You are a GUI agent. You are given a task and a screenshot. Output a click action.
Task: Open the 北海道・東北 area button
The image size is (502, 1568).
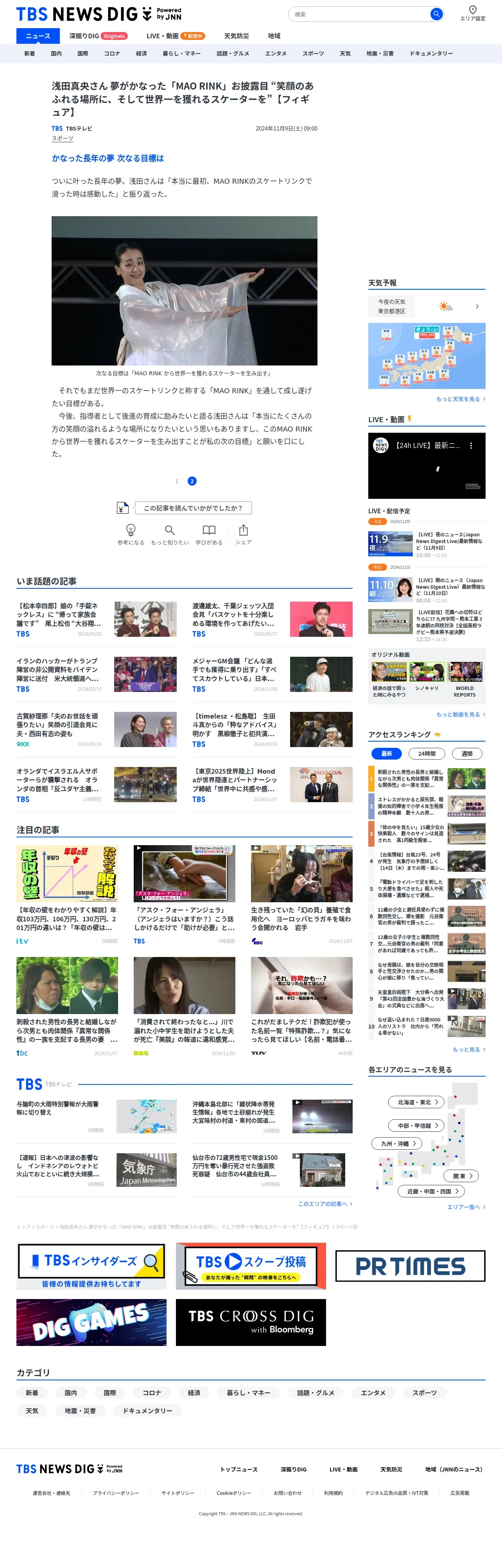[x=417, y=1102]
